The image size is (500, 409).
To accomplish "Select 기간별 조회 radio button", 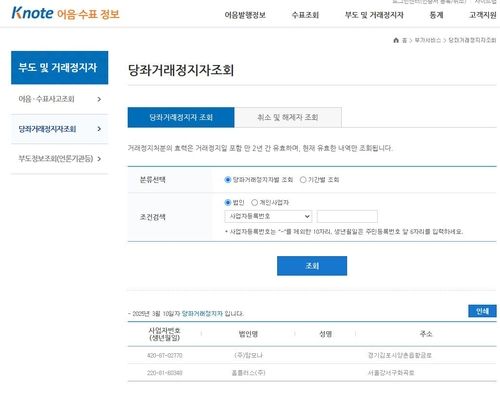I will point(303,180).
